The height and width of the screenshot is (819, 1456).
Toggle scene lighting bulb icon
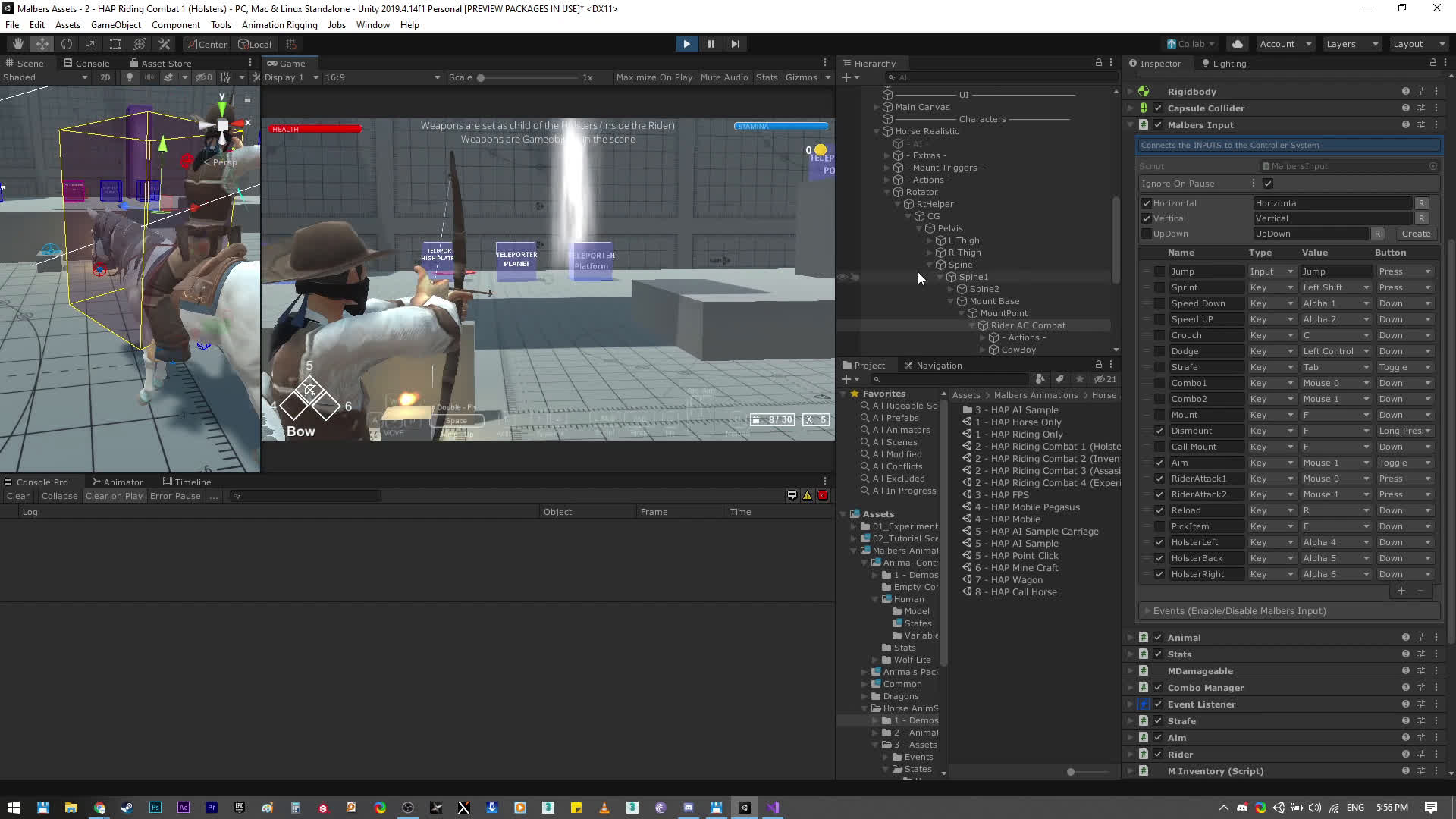(x=130, y=77)
